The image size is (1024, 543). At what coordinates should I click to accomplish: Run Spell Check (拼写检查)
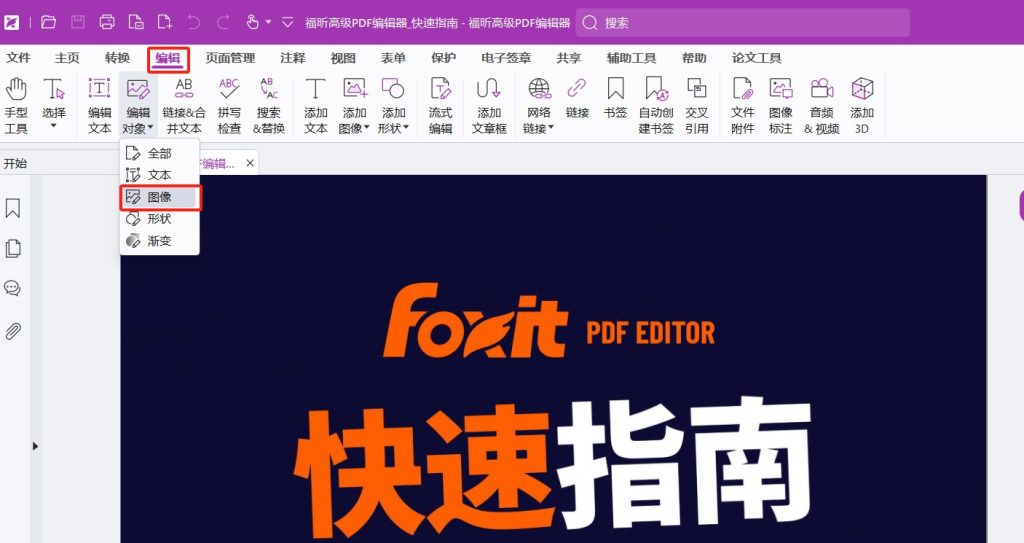pos(229,105)
